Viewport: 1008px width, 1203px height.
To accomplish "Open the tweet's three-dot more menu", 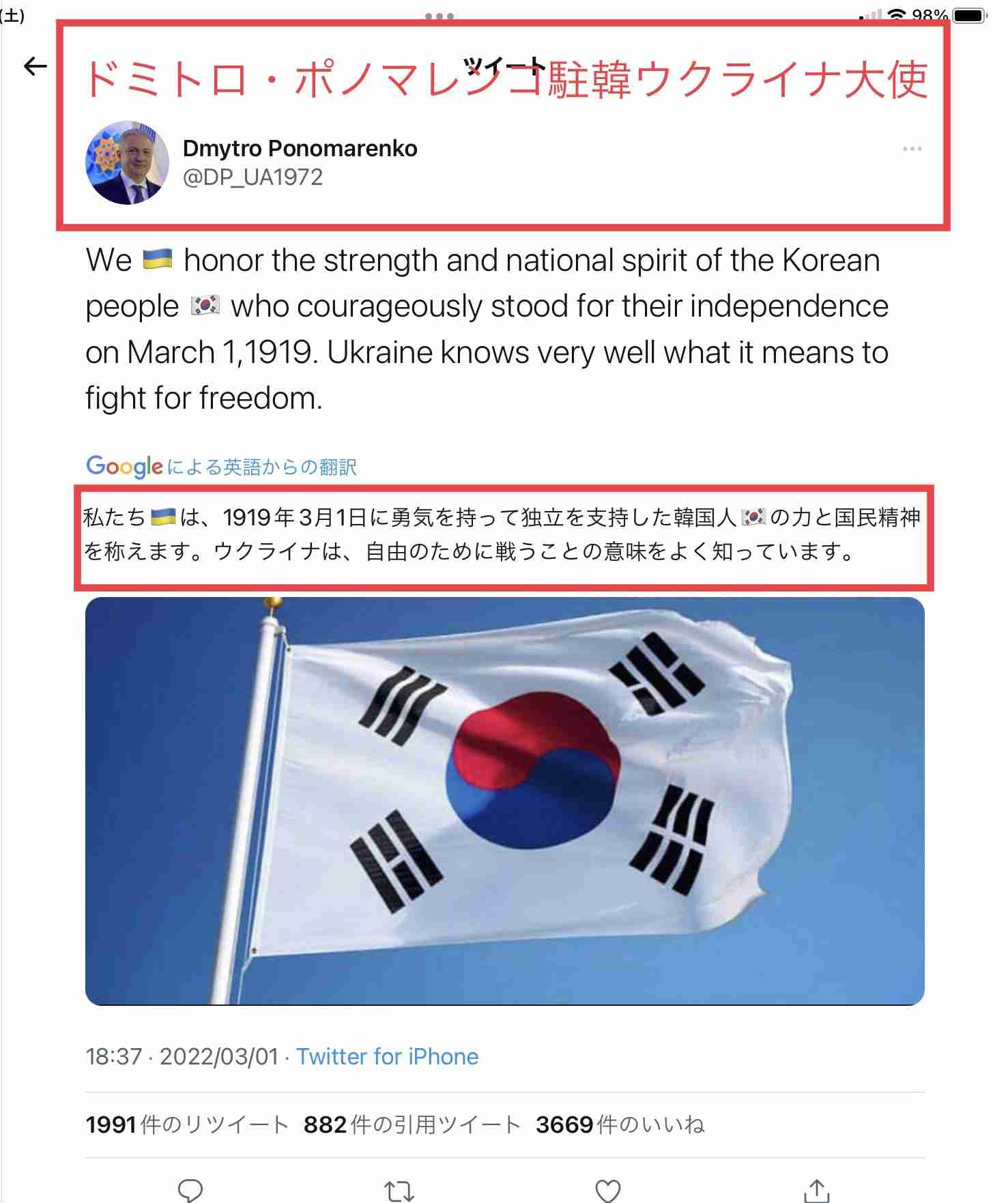I will tap(912, 149).
